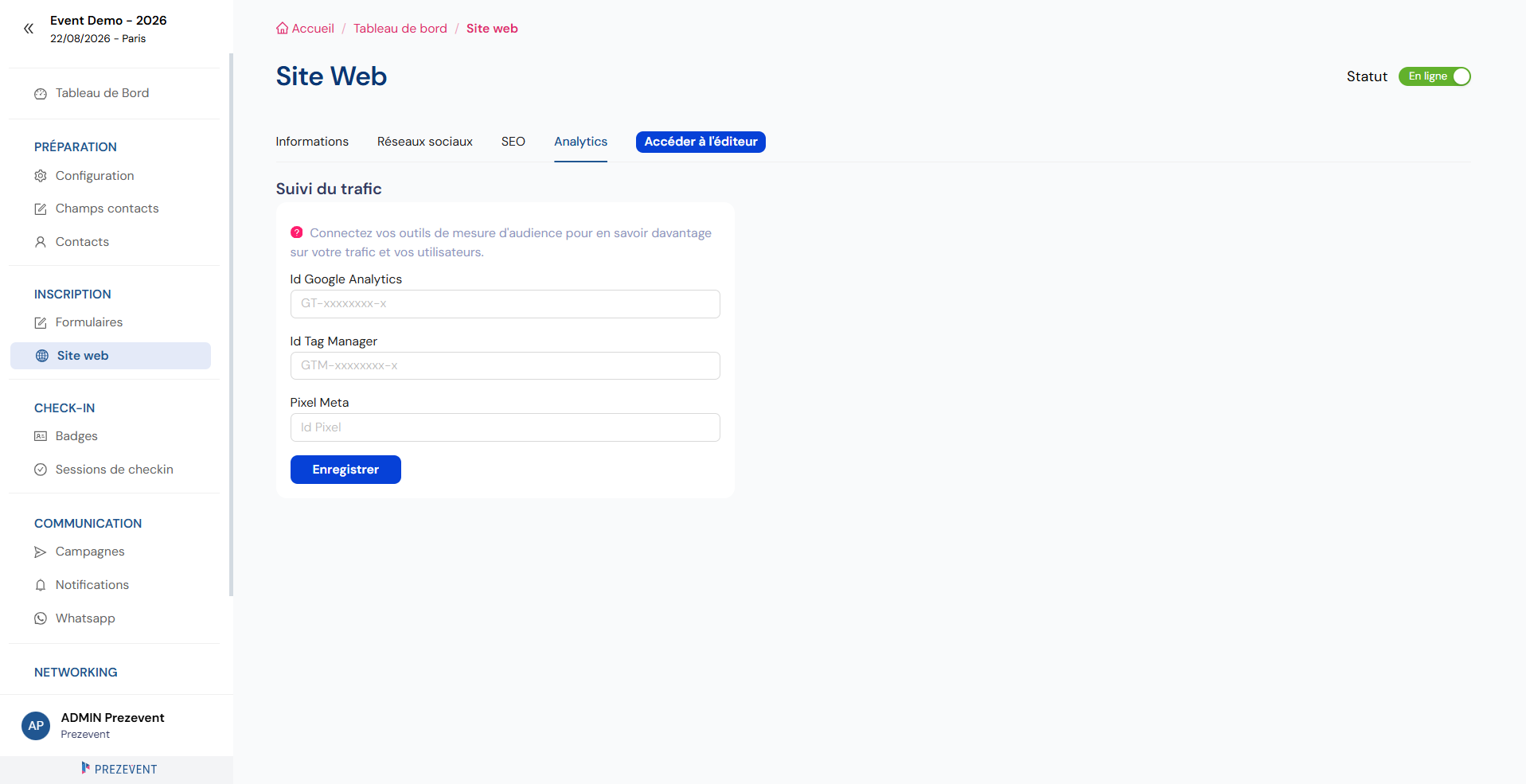Click the Champs contacts edit icon
Viewport: 1526px width, 784px height.
tap(41, 209)
